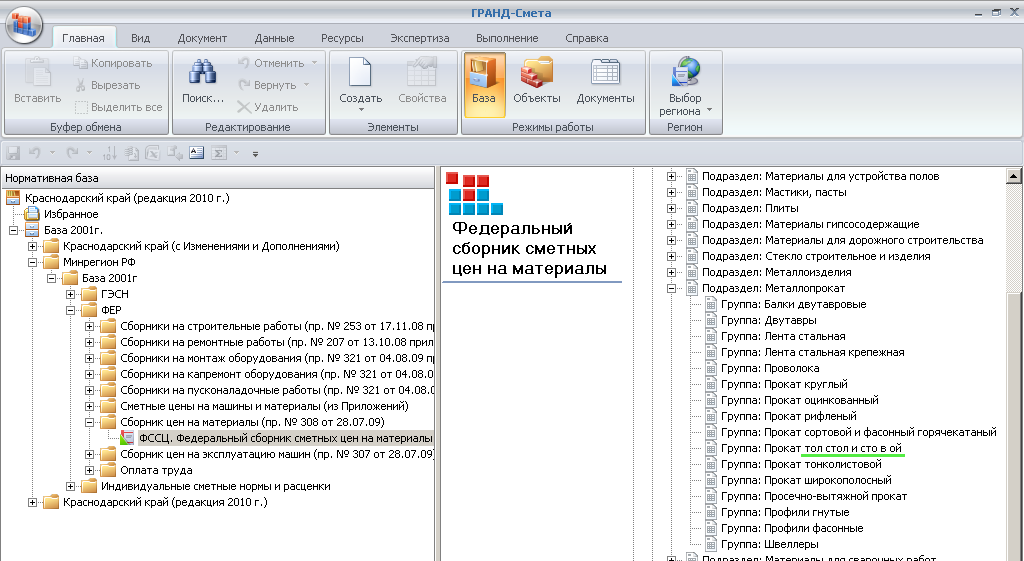
Task: Select Индивидуальные сметные нормы и расценки
Action: click(x=216, y=487)
